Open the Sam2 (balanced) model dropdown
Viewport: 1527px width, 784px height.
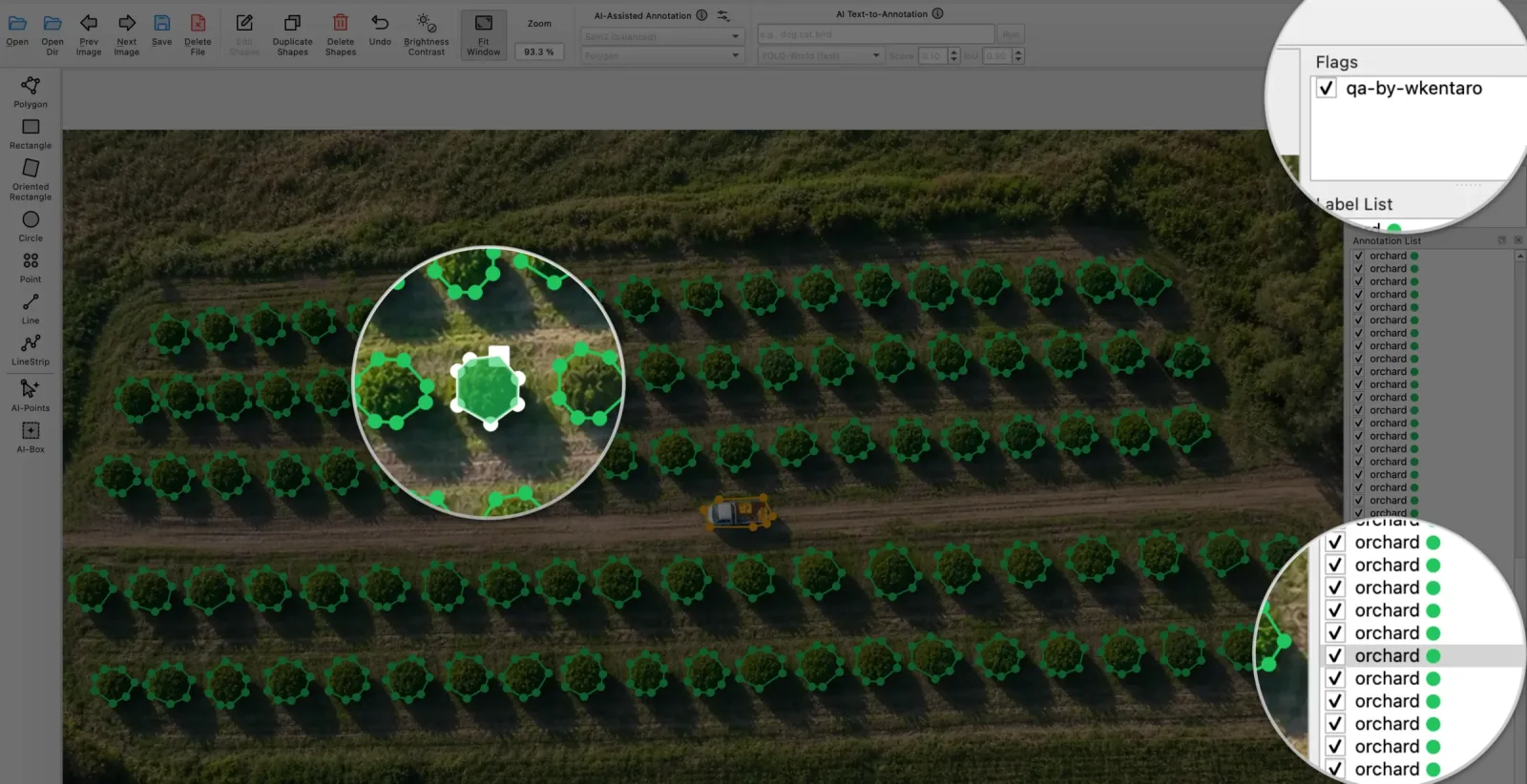661,36
